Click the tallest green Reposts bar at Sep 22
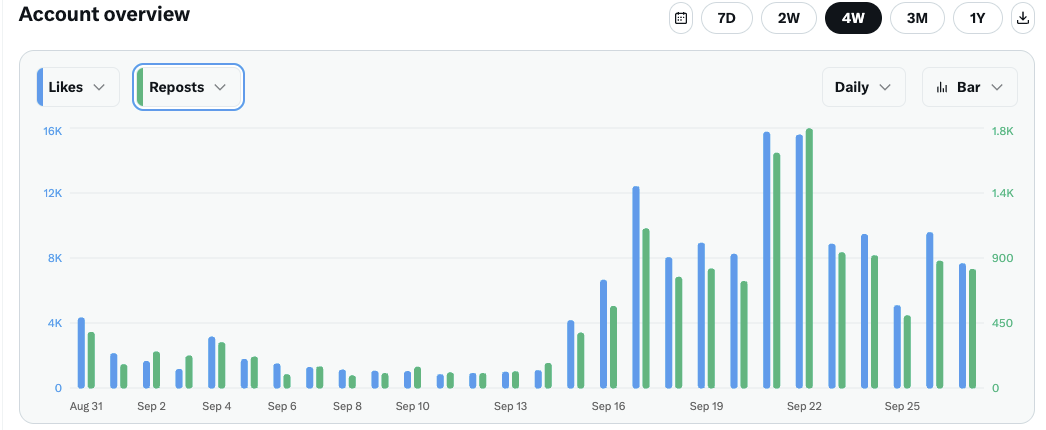This screenshot has width=1046, height=430. [809, 258]
